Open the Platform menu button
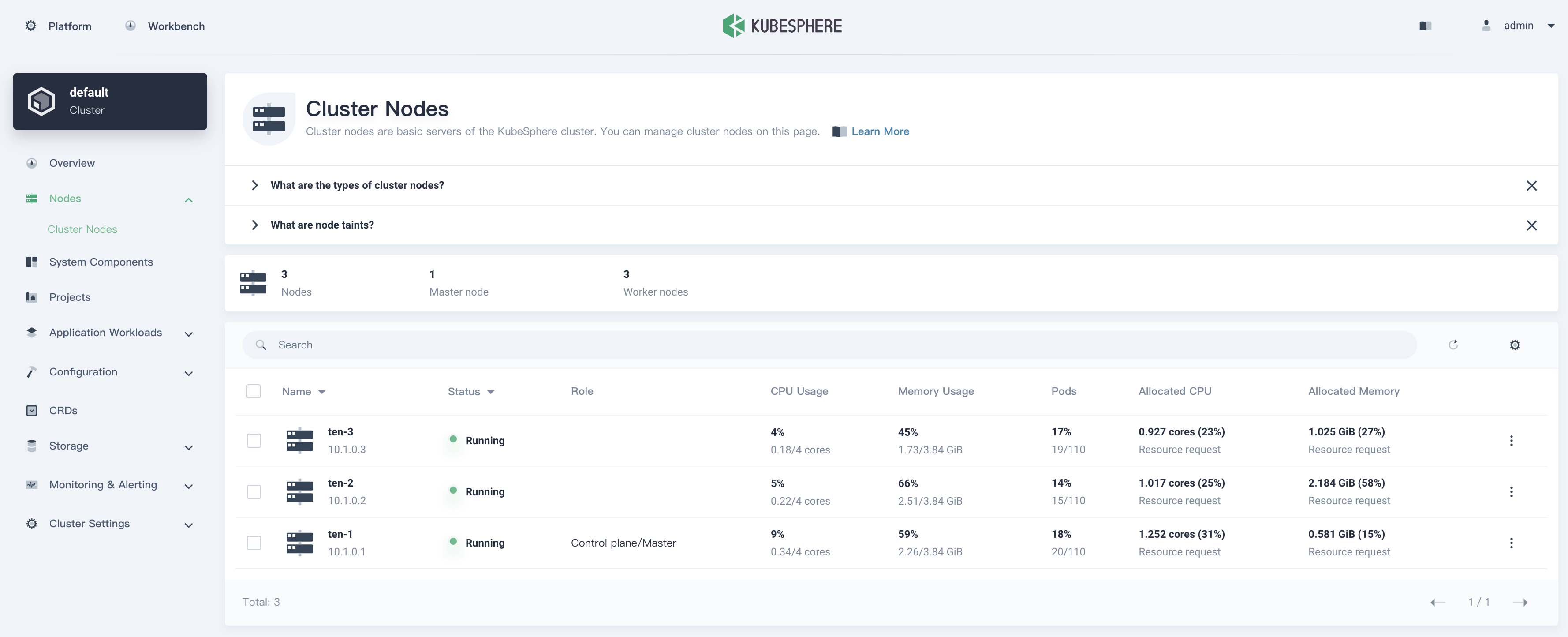The height and width of the screenshot is (637, 1568). pos(59,26)
